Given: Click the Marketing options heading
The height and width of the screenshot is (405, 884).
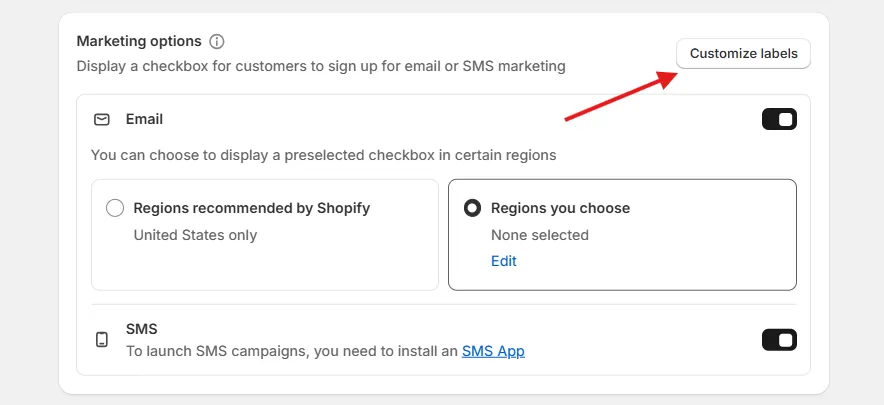Looking at the screenshot, I should (139, 41).
